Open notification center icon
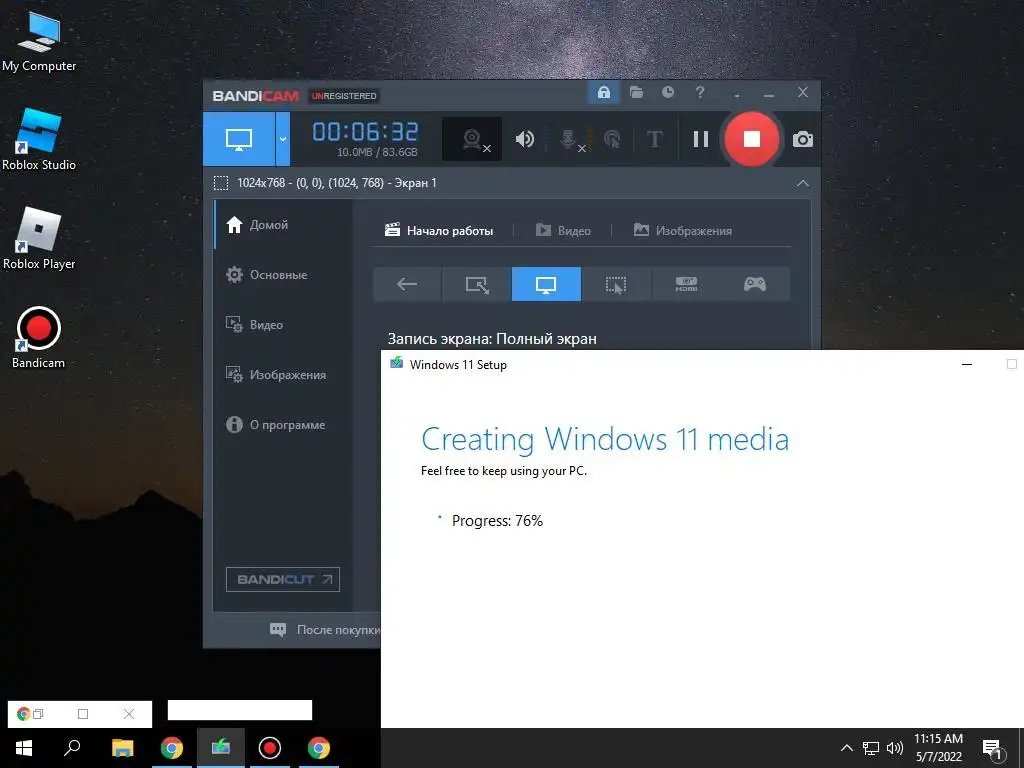The width and height of the screenshot is (1024, 768). pos(992,748)
